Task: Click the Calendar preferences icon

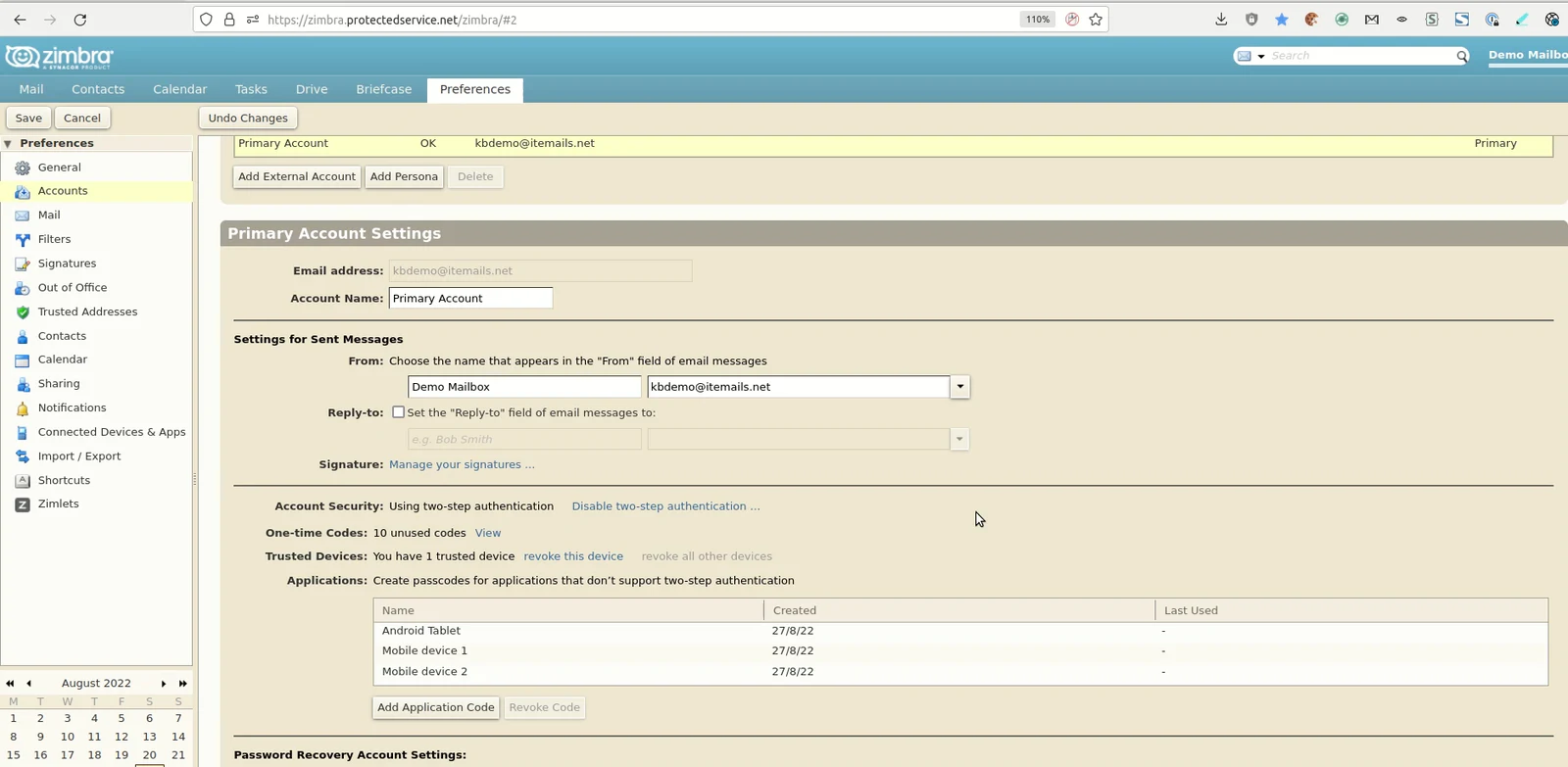Action: pos(23,360)
